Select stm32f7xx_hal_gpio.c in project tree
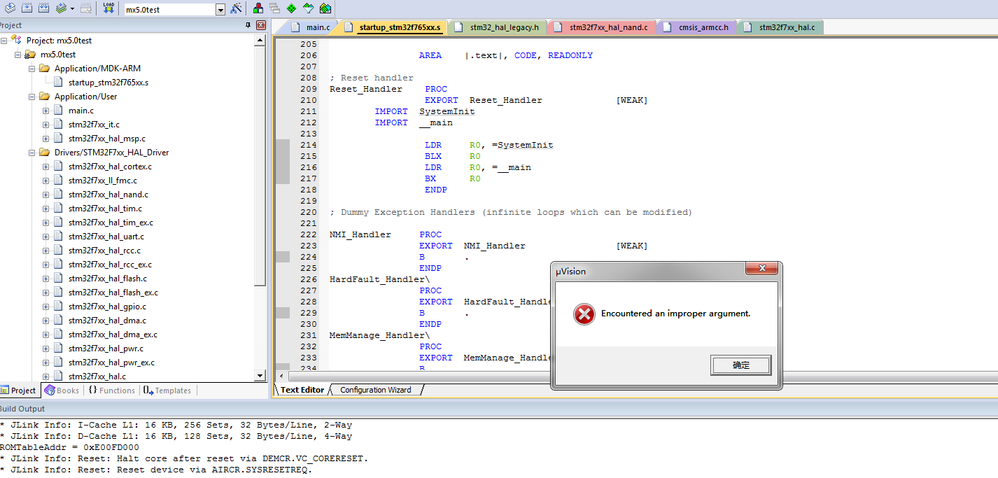 tap(106, 306)
